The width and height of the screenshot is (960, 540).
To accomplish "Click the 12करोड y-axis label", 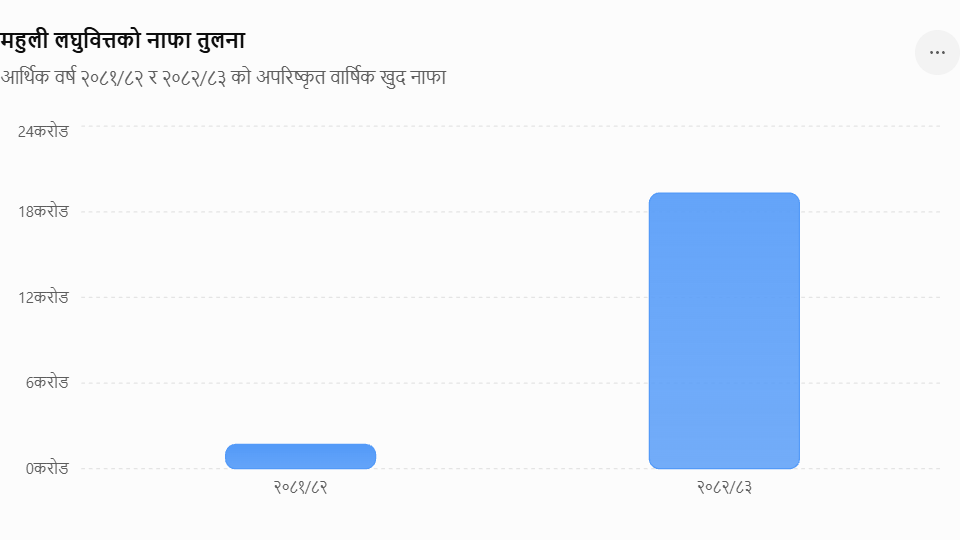I will [x=43, y=298].
